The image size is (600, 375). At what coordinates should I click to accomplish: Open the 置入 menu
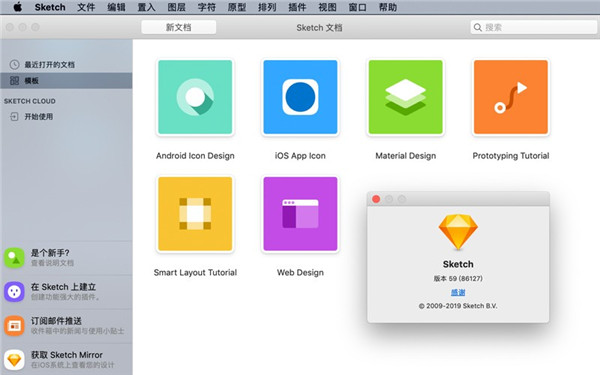[147, 7]
